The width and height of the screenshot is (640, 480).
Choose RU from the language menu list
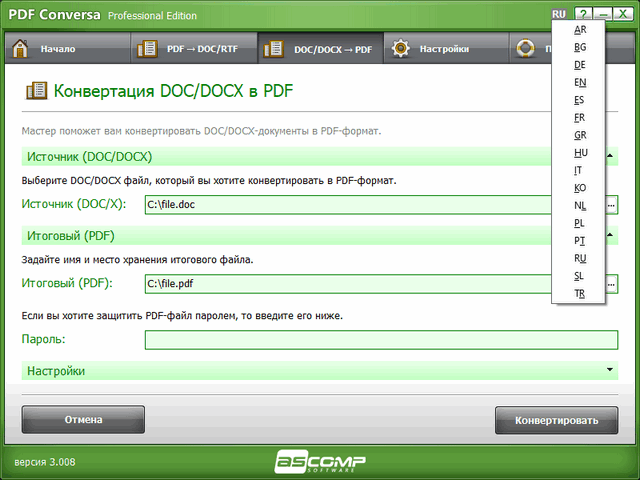[580, 258]
